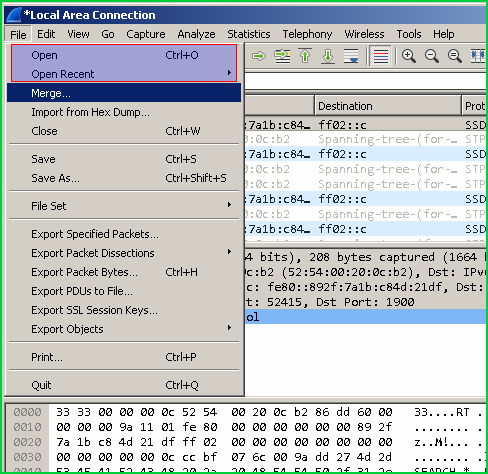Click the display filter input field
This screenshot has height=474, width=488.
pos(366,80)
